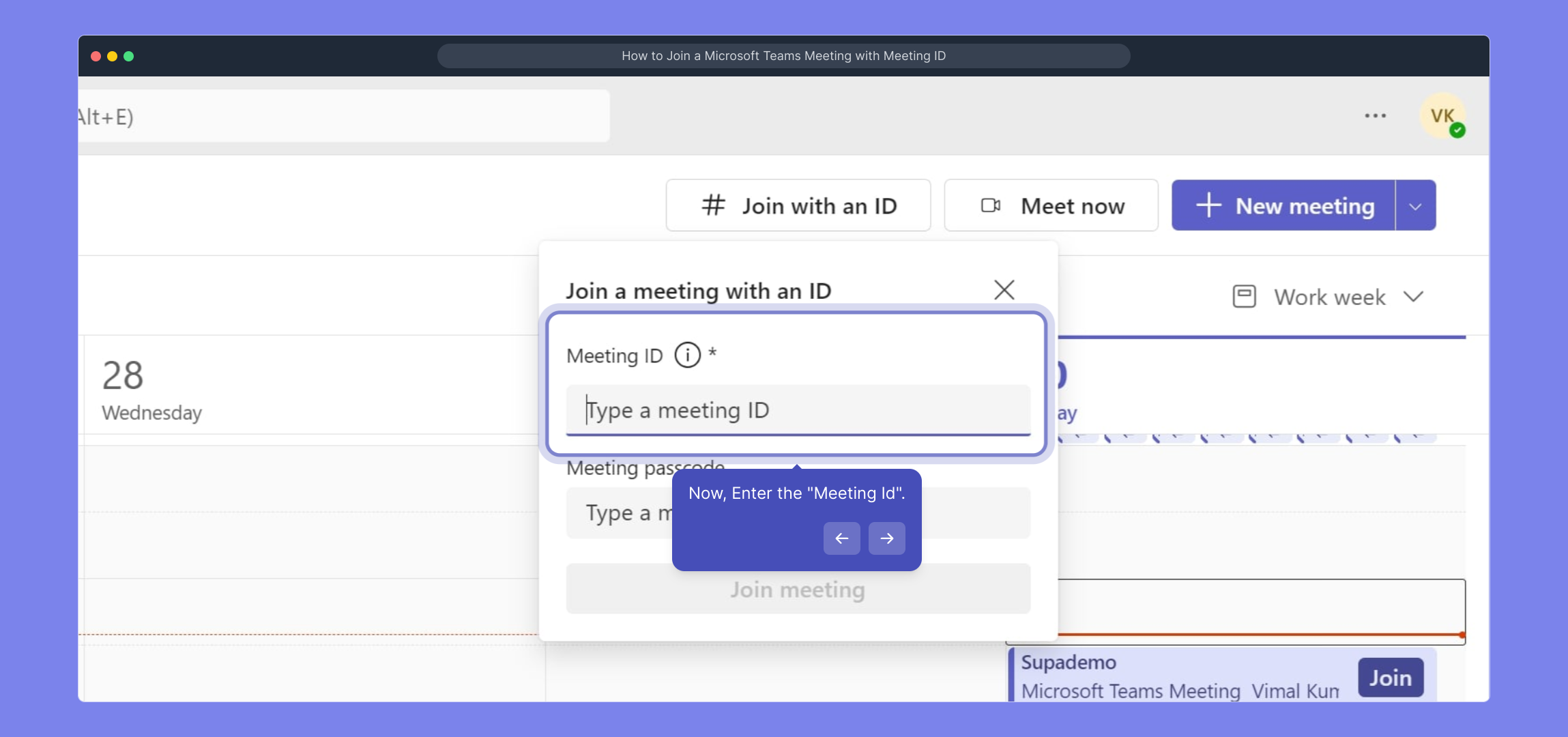Expand the New meeting dropdown arrow
Screen dimensions: 1568x737
1415,206
